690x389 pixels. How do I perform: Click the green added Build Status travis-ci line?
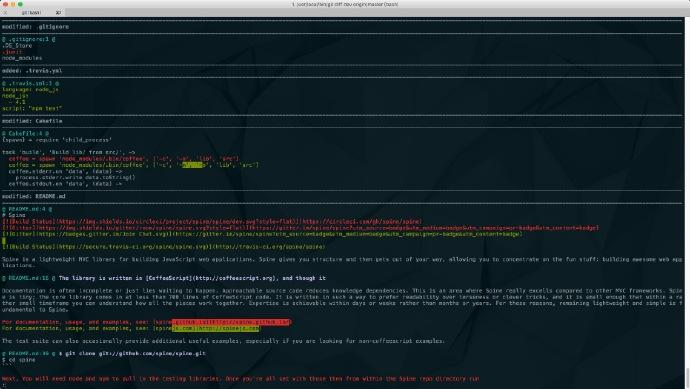click(x=163, y=247)
